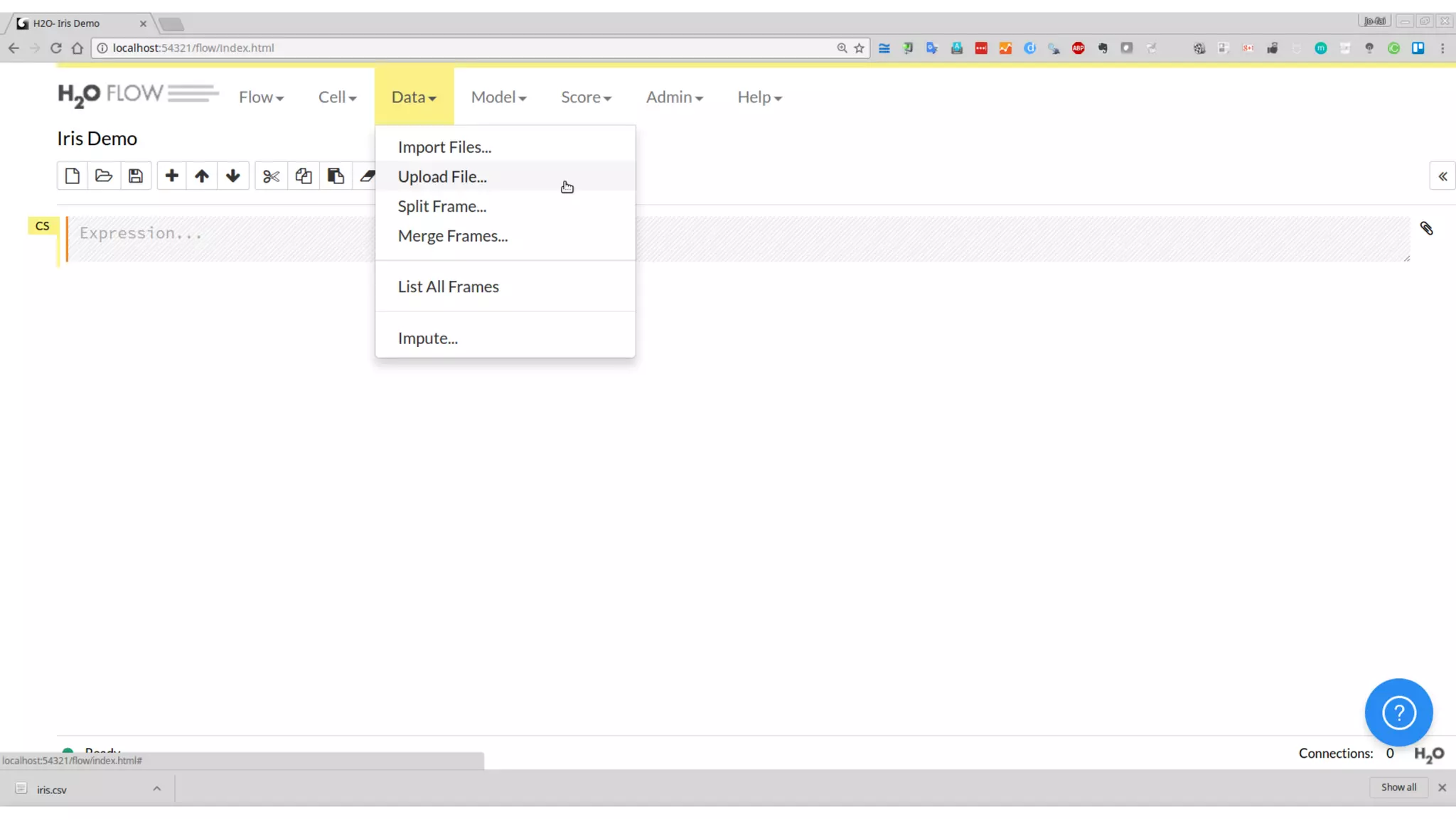Cut cell using scissors icon
1456x819 pixels.
271,176
